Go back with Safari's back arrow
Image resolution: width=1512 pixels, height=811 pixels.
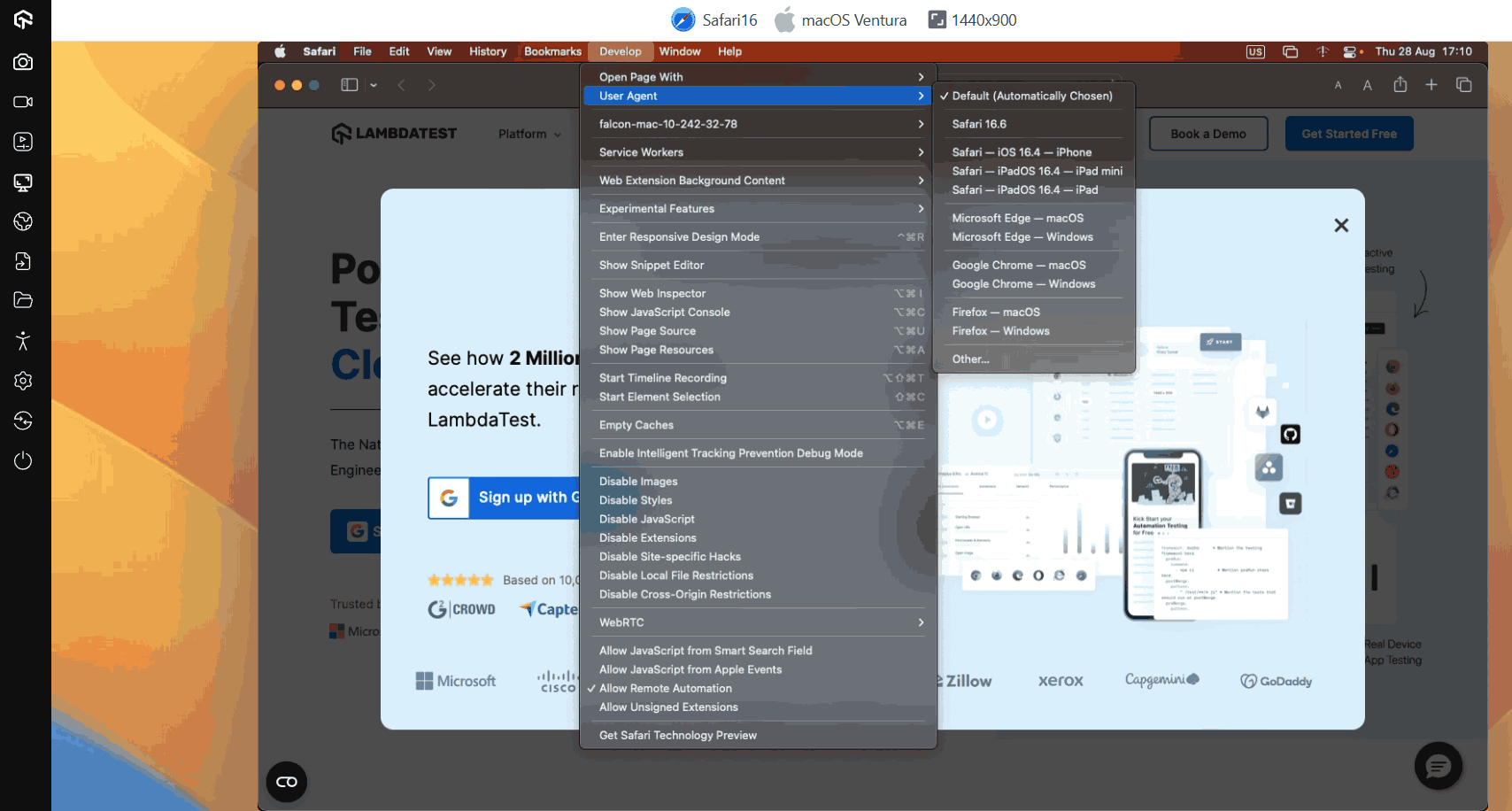pos(402,85)
